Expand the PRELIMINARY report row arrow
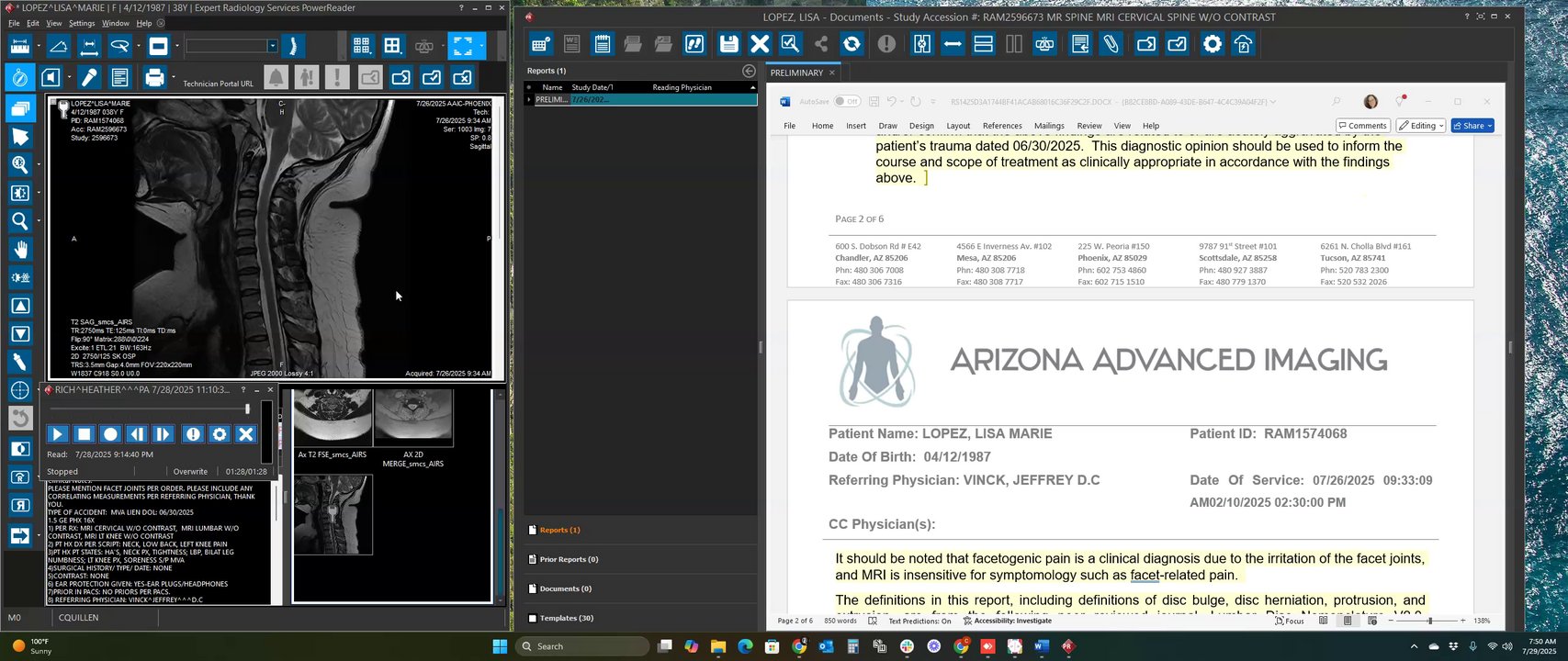Image resolution: width=1568 pixels, height=661 pixels. 528,99
